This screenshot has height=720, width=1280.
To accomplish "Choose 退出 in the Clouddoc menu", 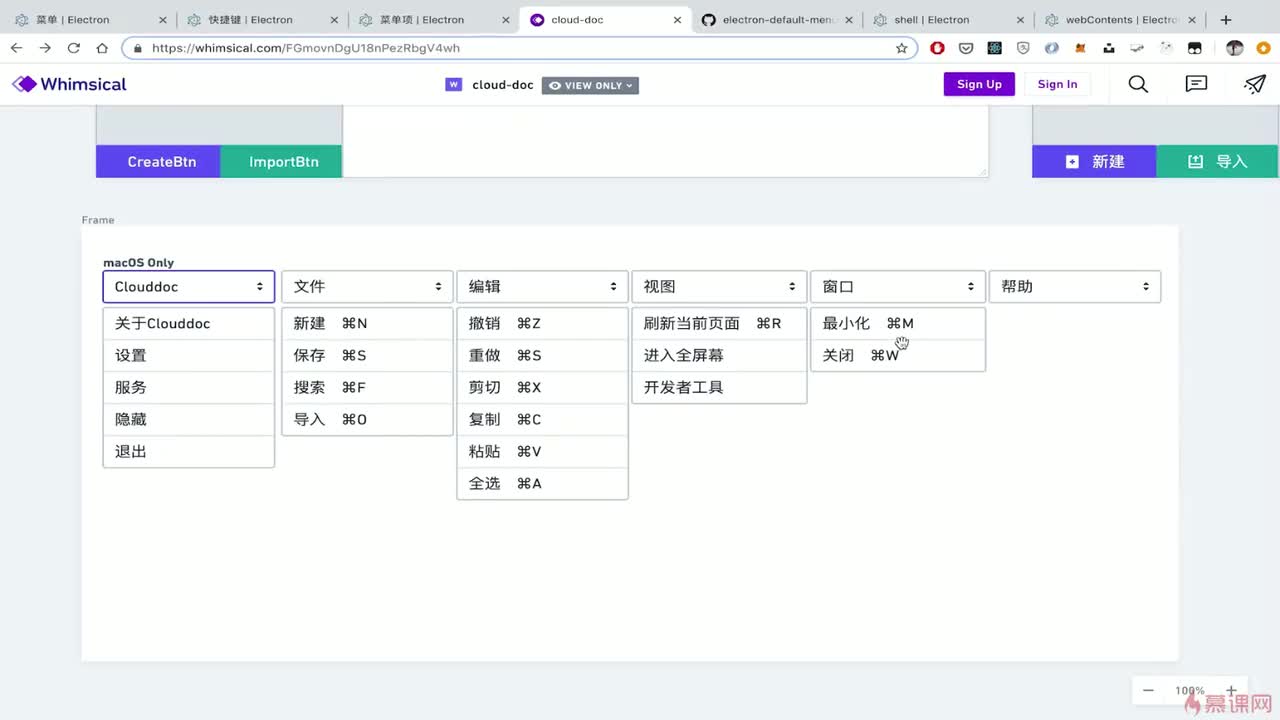I will click(188, 451).
